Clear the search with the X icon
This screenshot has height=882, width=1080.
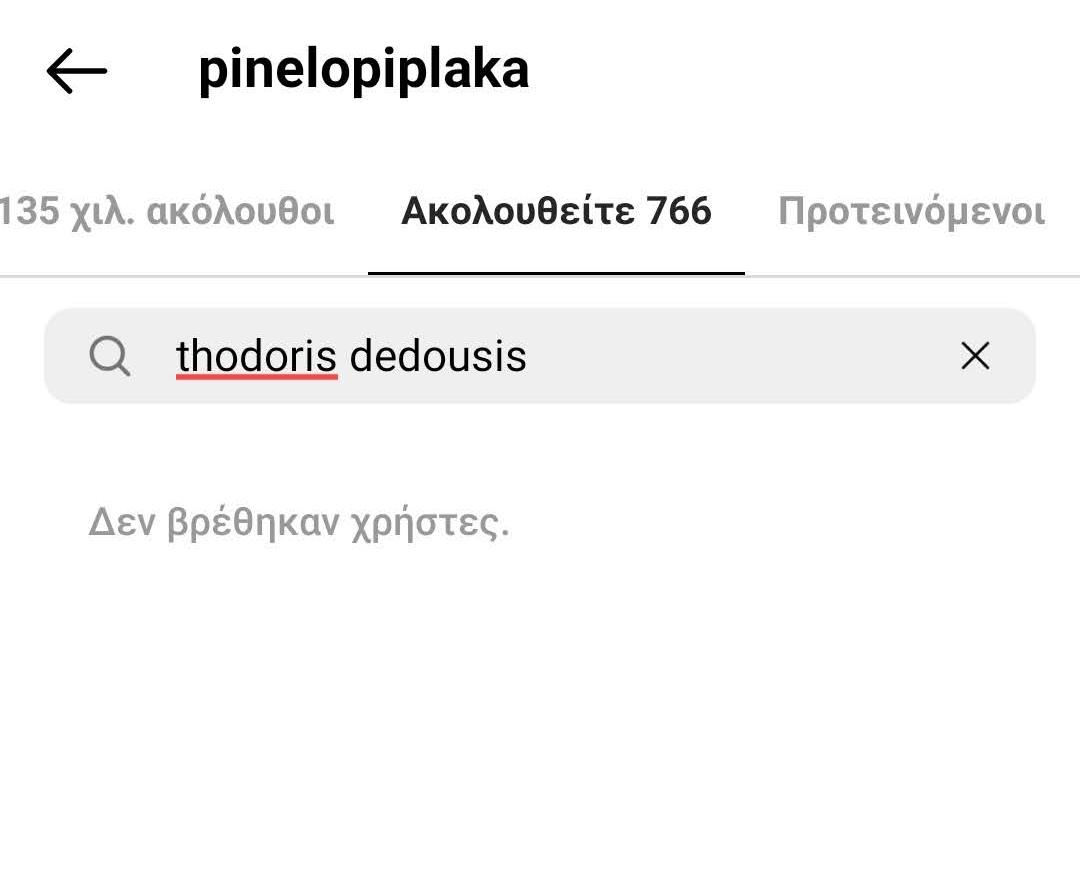pos(975,356)
